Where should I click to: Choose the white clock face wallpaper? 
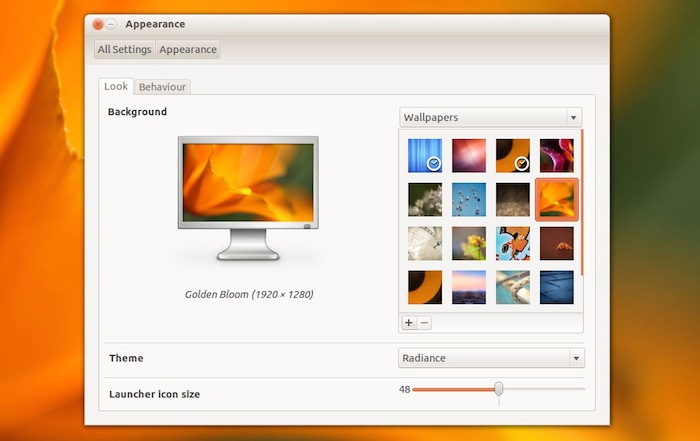[x=425, y=243]
